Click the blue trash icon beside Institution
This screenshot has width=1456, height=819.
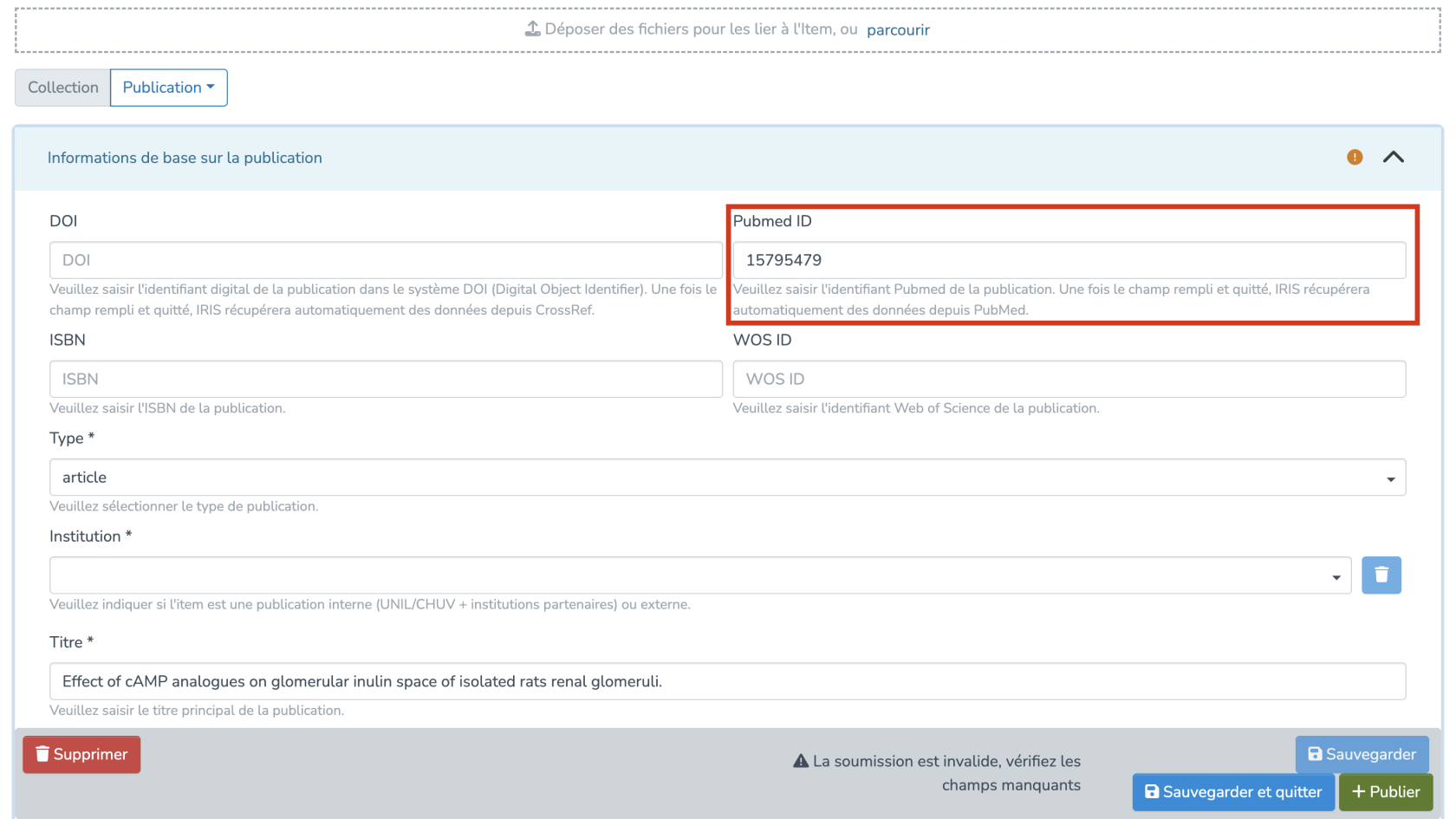click(1381, 575)
